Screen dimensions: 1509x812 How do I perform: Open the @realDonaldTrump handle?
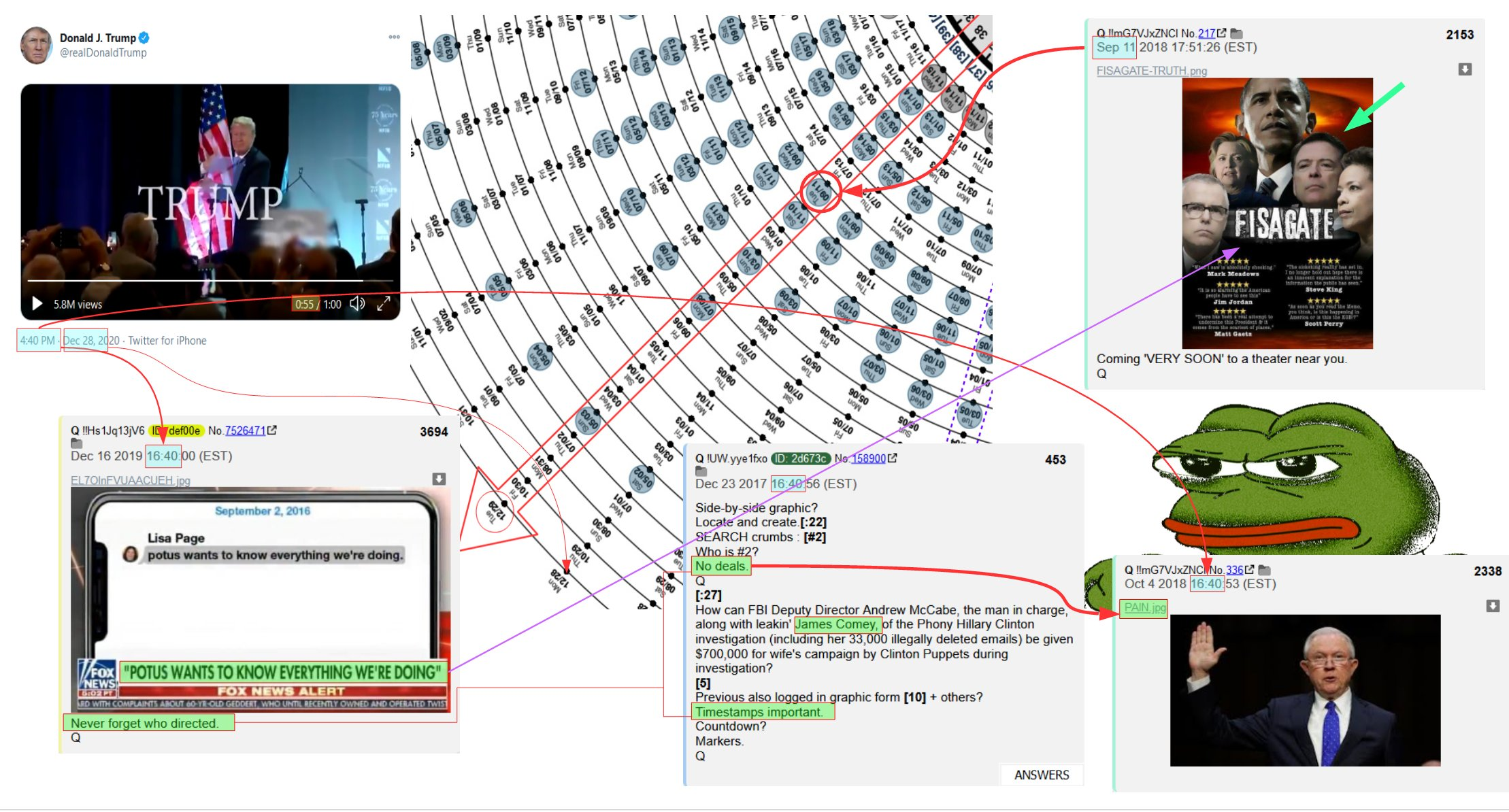click(103, 52)
